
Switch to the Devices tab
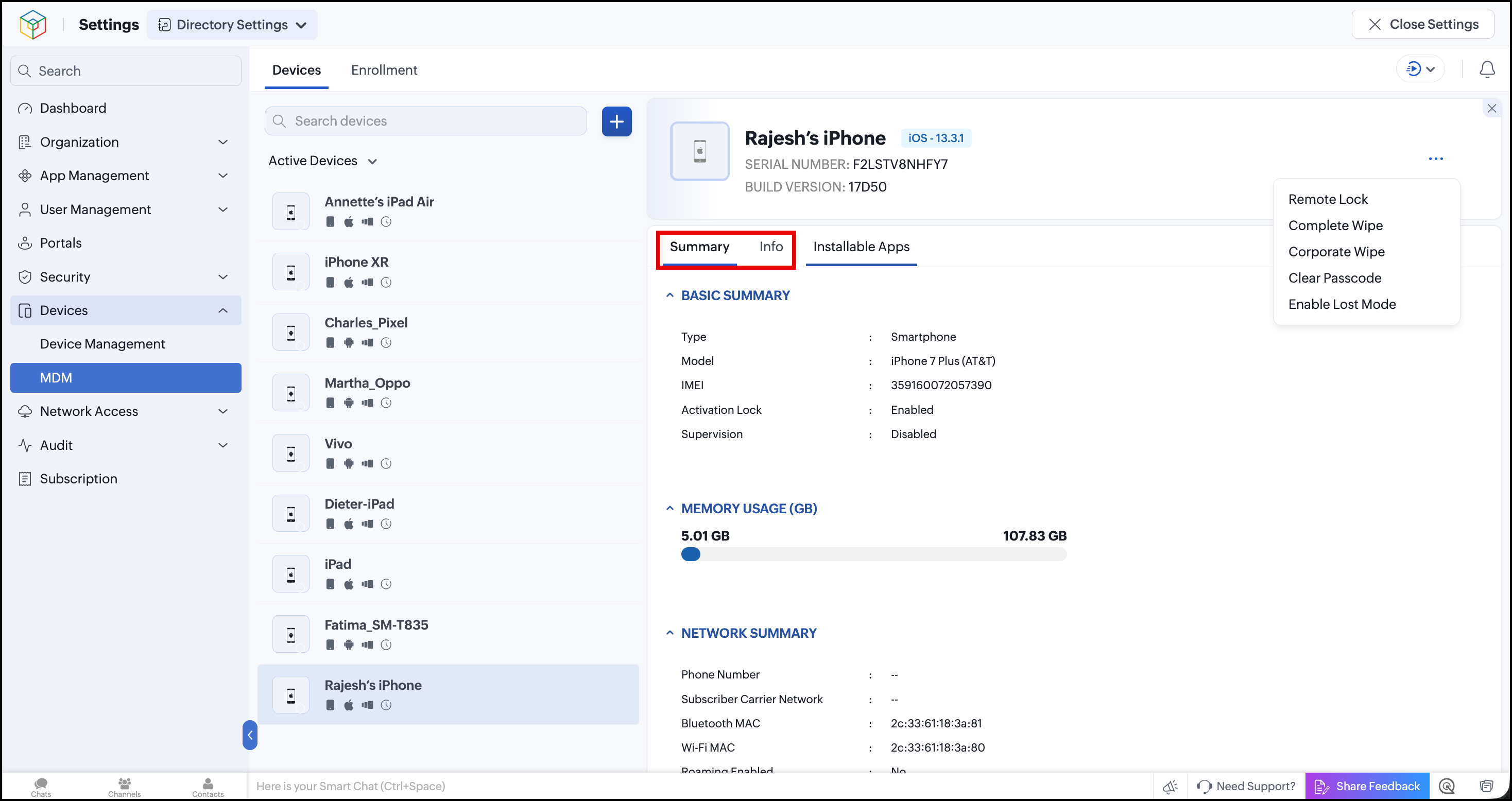click(x=297, y=70)
